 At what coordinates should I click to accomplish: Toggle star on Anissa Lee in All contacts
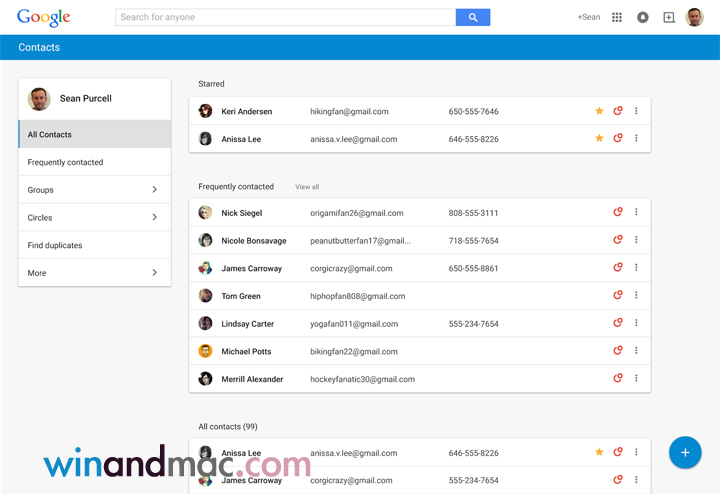point(599,452)
